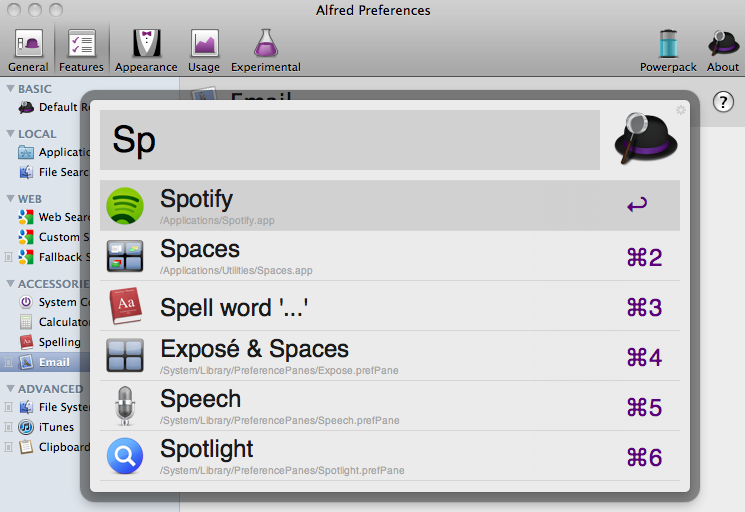This screenshot has height=512, width=745.
Task: Click the red dictionary icon in results
Action: click(x=125, y=305)
